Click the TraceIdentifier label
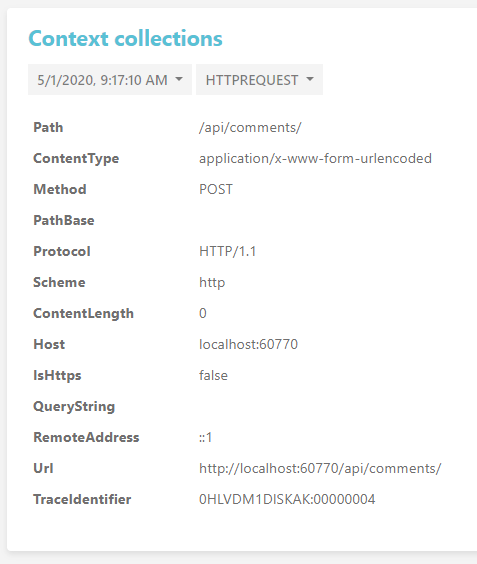Viewport: 477px width, 564px height. tap(82, 499)
